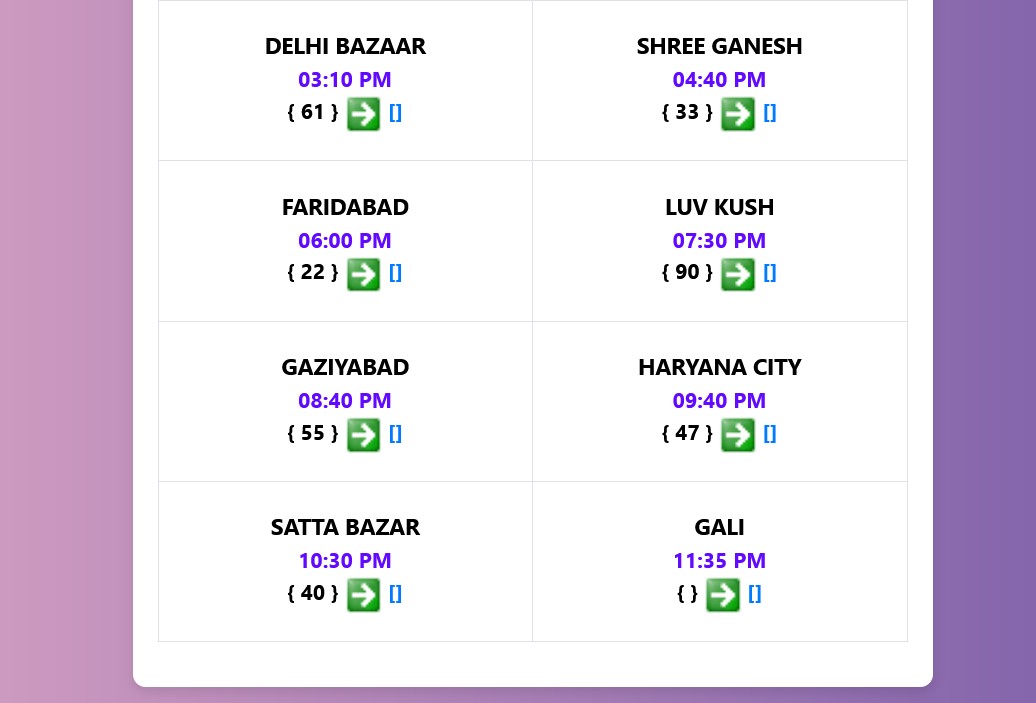Open blue brackets link for Shree Ganesh
The height and width of the screenshot is (703, 1036).
pos(770,113)
